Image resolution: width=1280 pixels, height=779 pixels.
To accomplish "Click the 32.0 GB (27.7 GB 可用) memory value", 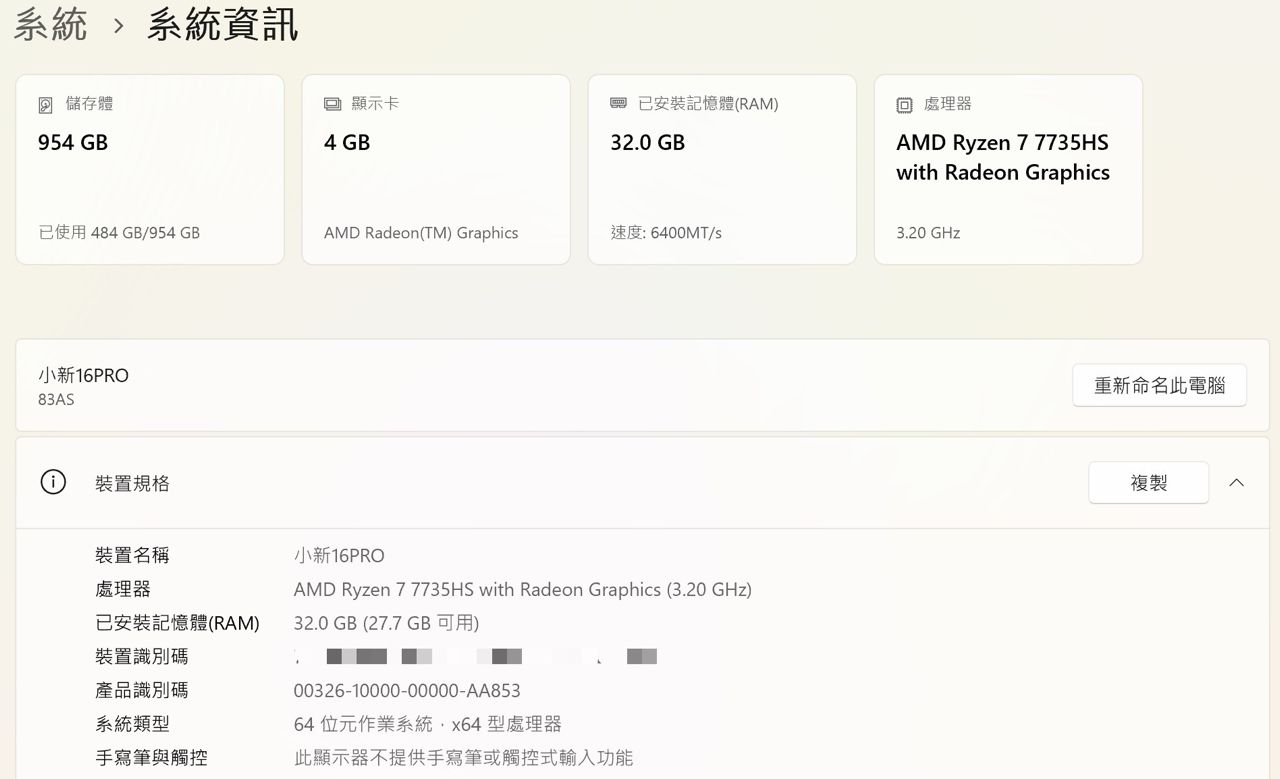I will click(386, 623).
